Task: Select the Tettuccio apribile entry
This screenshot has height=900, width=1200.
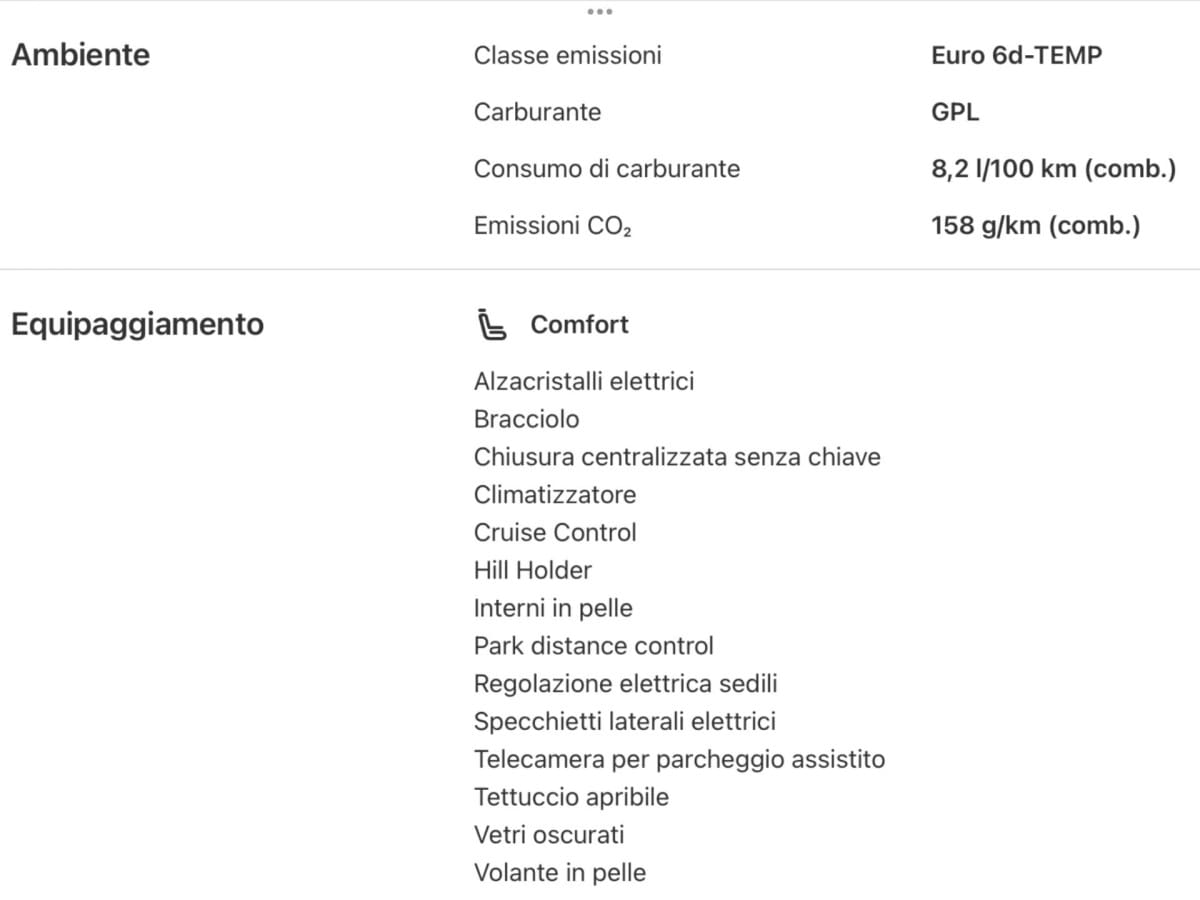Action: (x=571, y=797)
